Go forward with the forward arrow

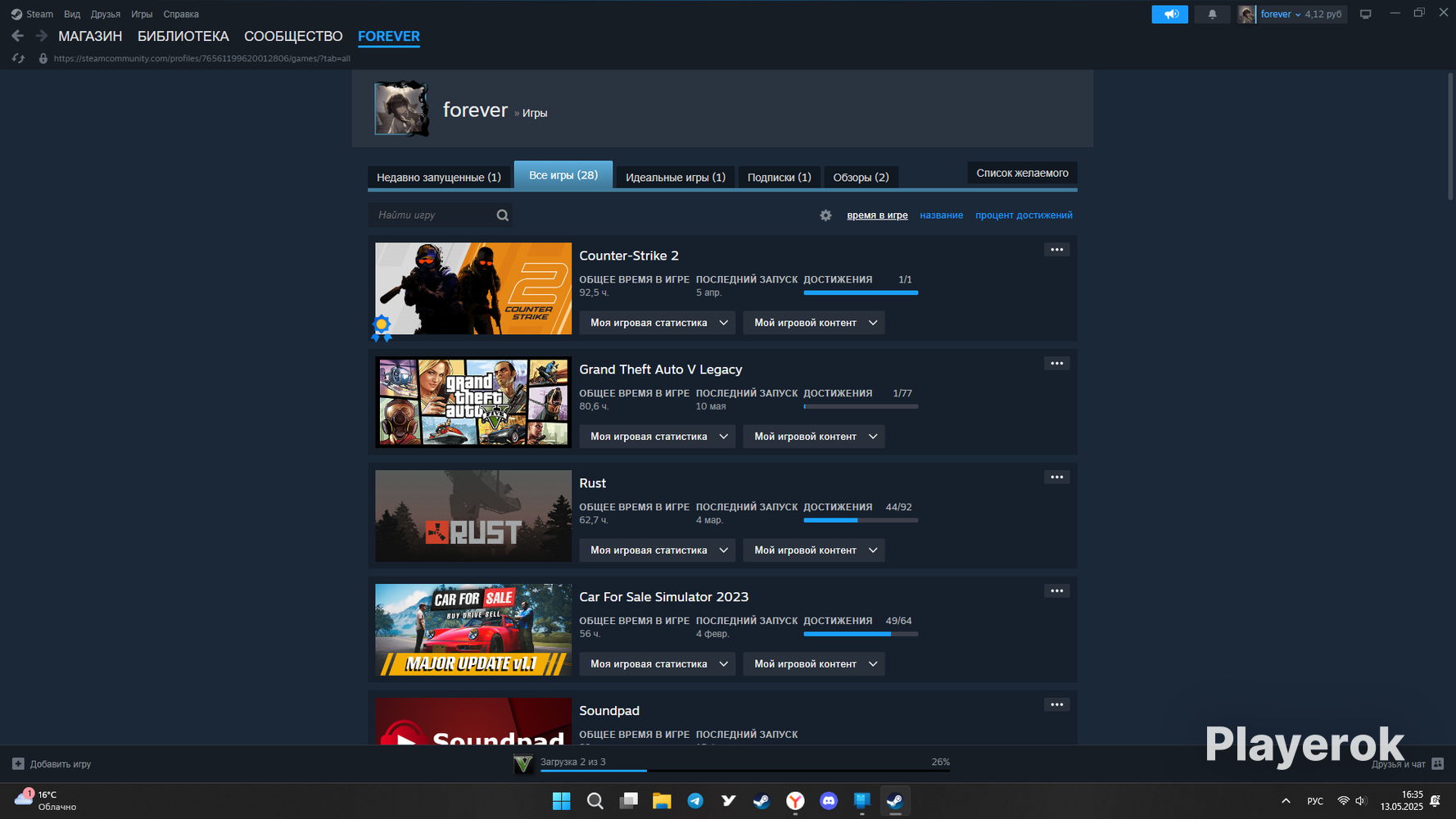42,36
